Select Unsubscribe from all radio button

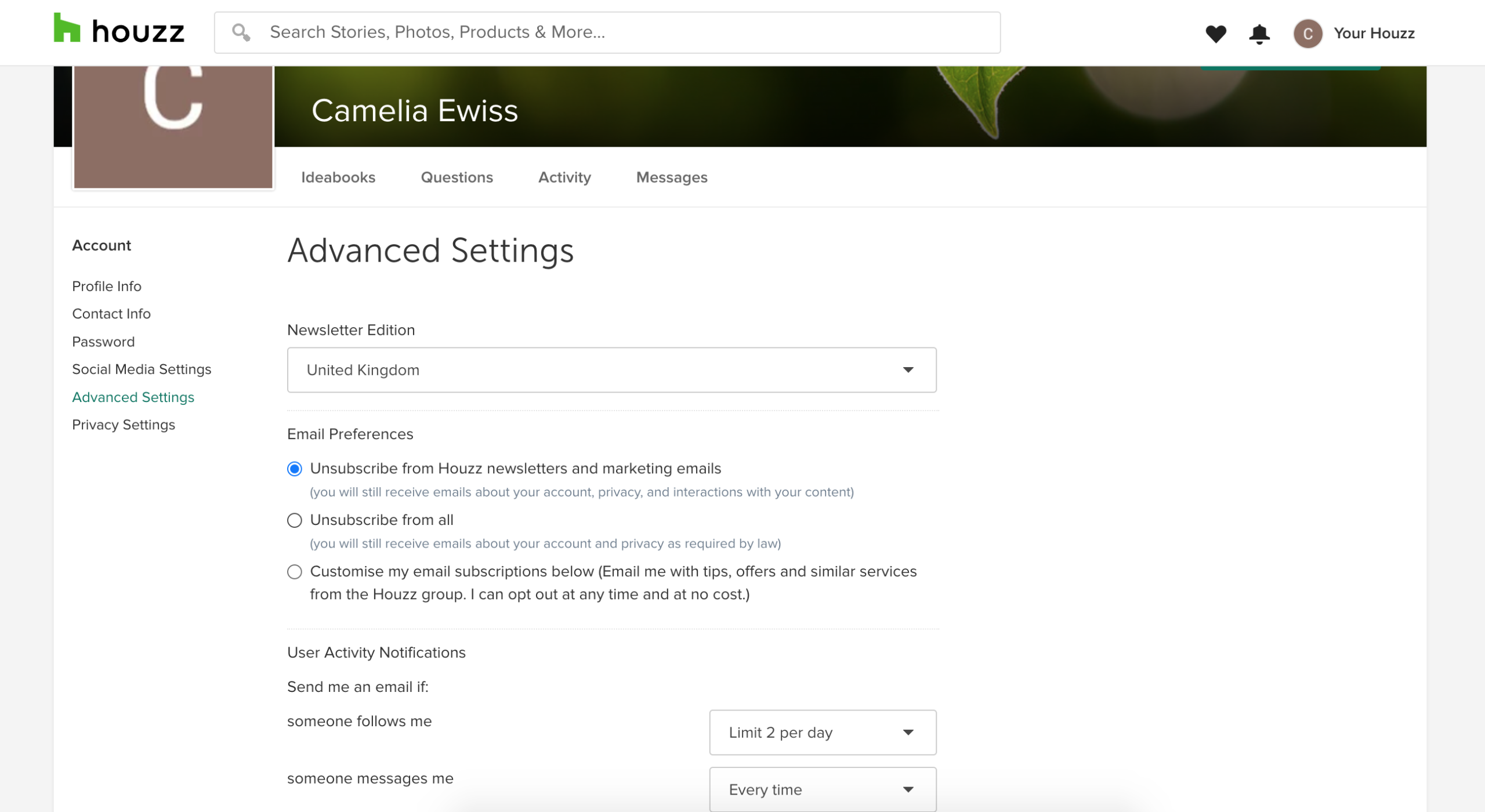tap(295, 520)
